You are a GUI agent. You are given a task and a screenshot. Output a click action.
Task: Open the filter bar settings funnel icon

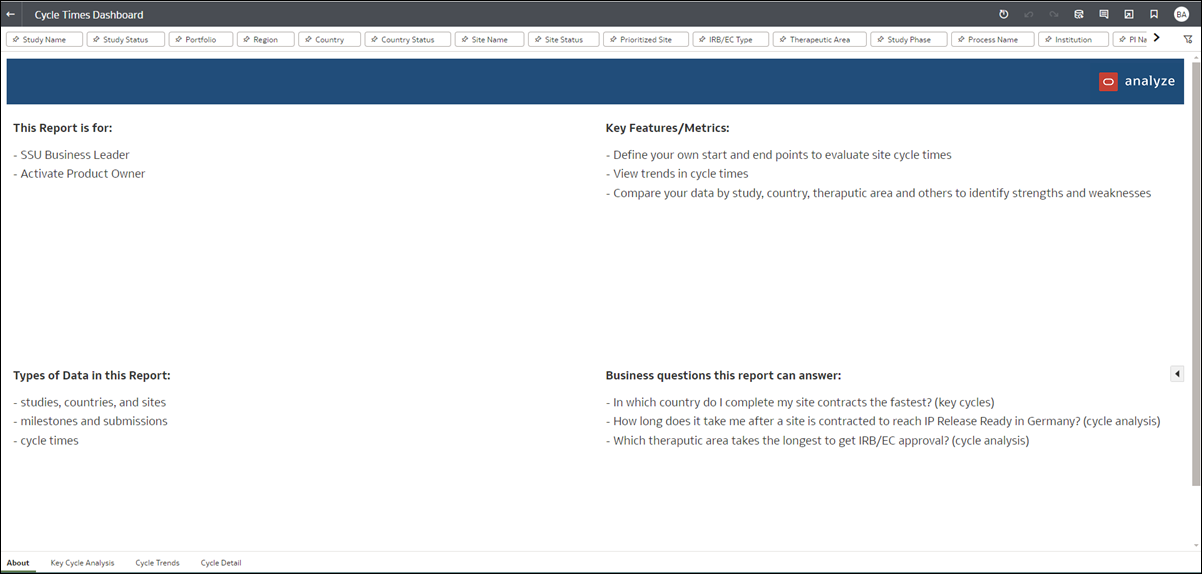pyautogui.click(x=1188, y=39)
